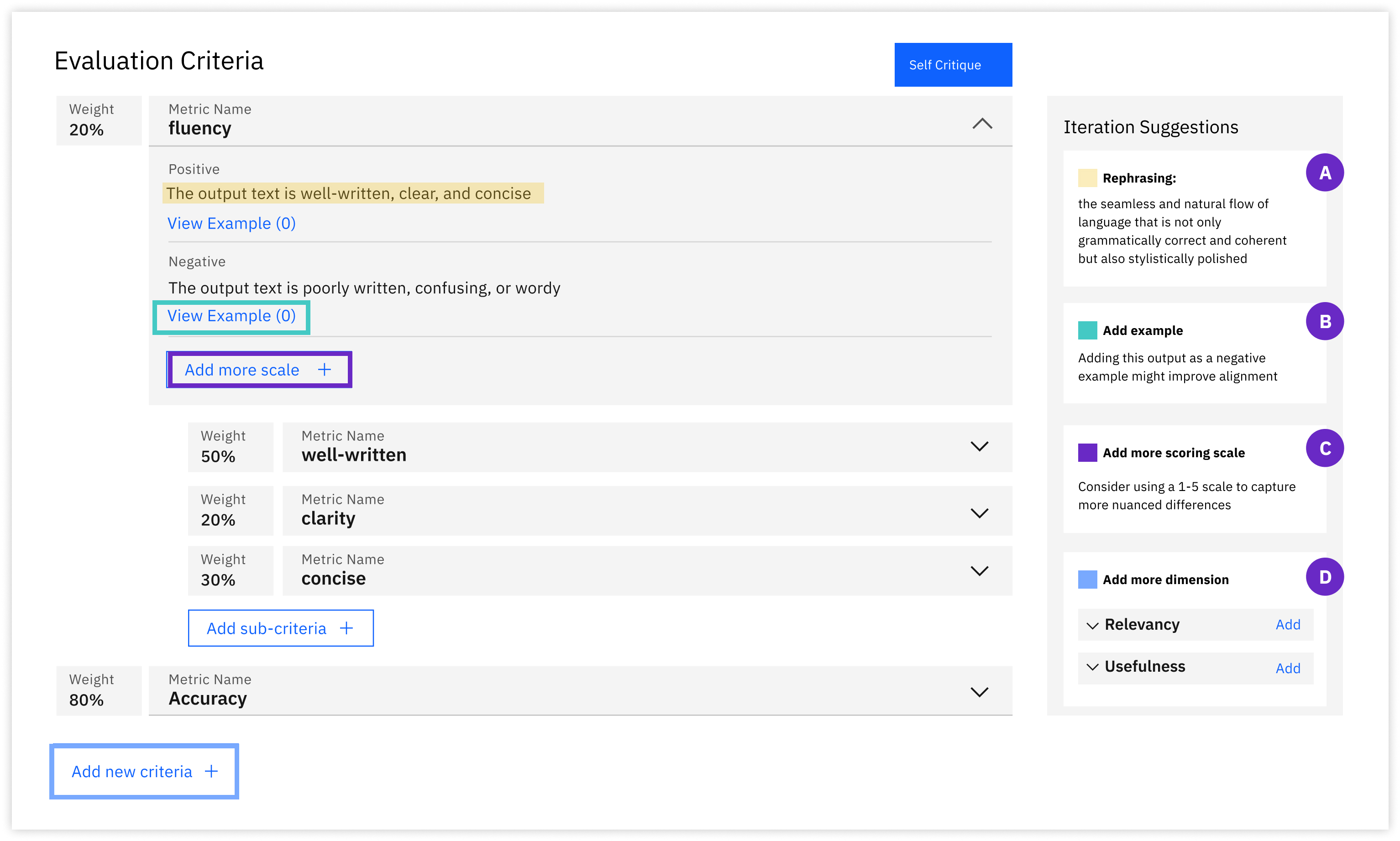This screenshot has height=841, width=1400.
Task: Edit the concise weight 30% field
Action: click(231, 570)
